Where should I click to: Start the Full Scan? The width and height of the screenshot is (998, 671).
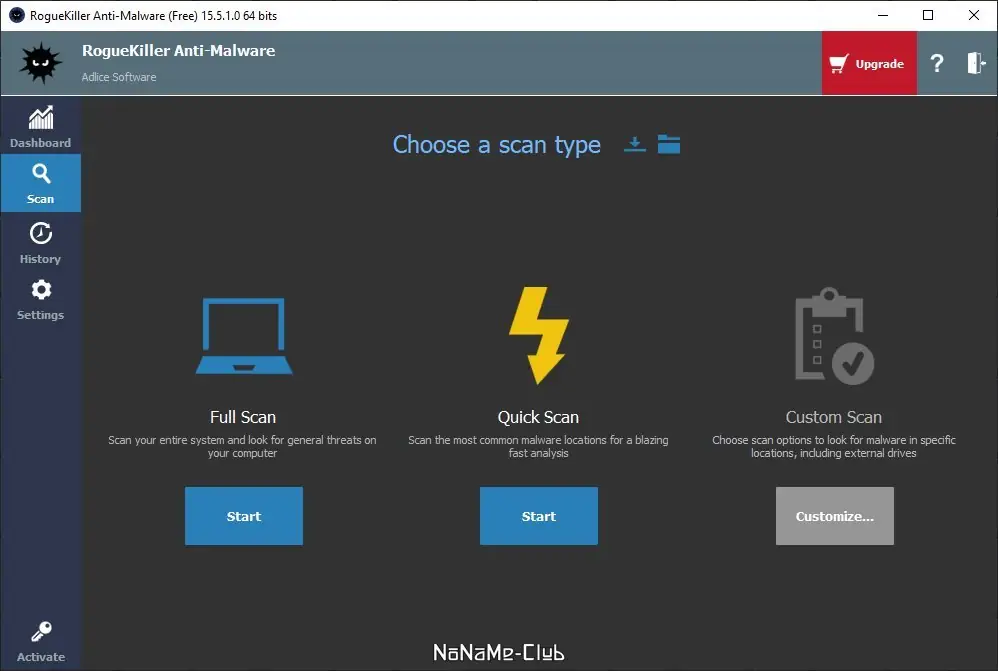[x=244, y=516]
